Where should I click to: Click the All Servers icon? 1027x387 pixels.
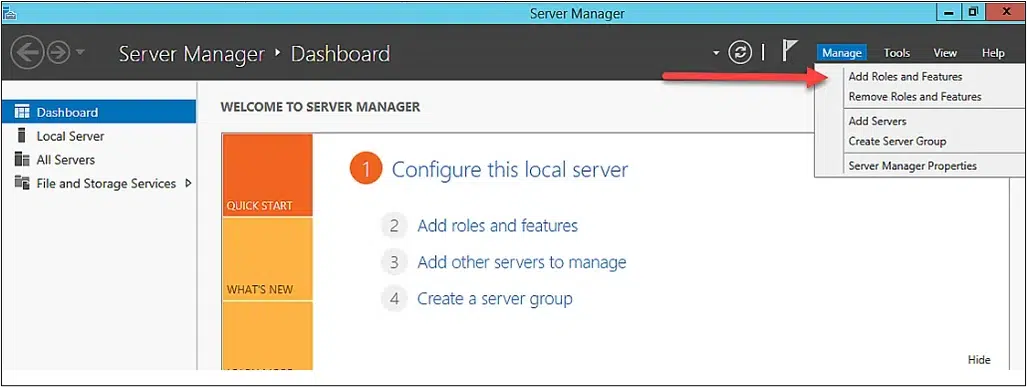(x=22, y=160)
